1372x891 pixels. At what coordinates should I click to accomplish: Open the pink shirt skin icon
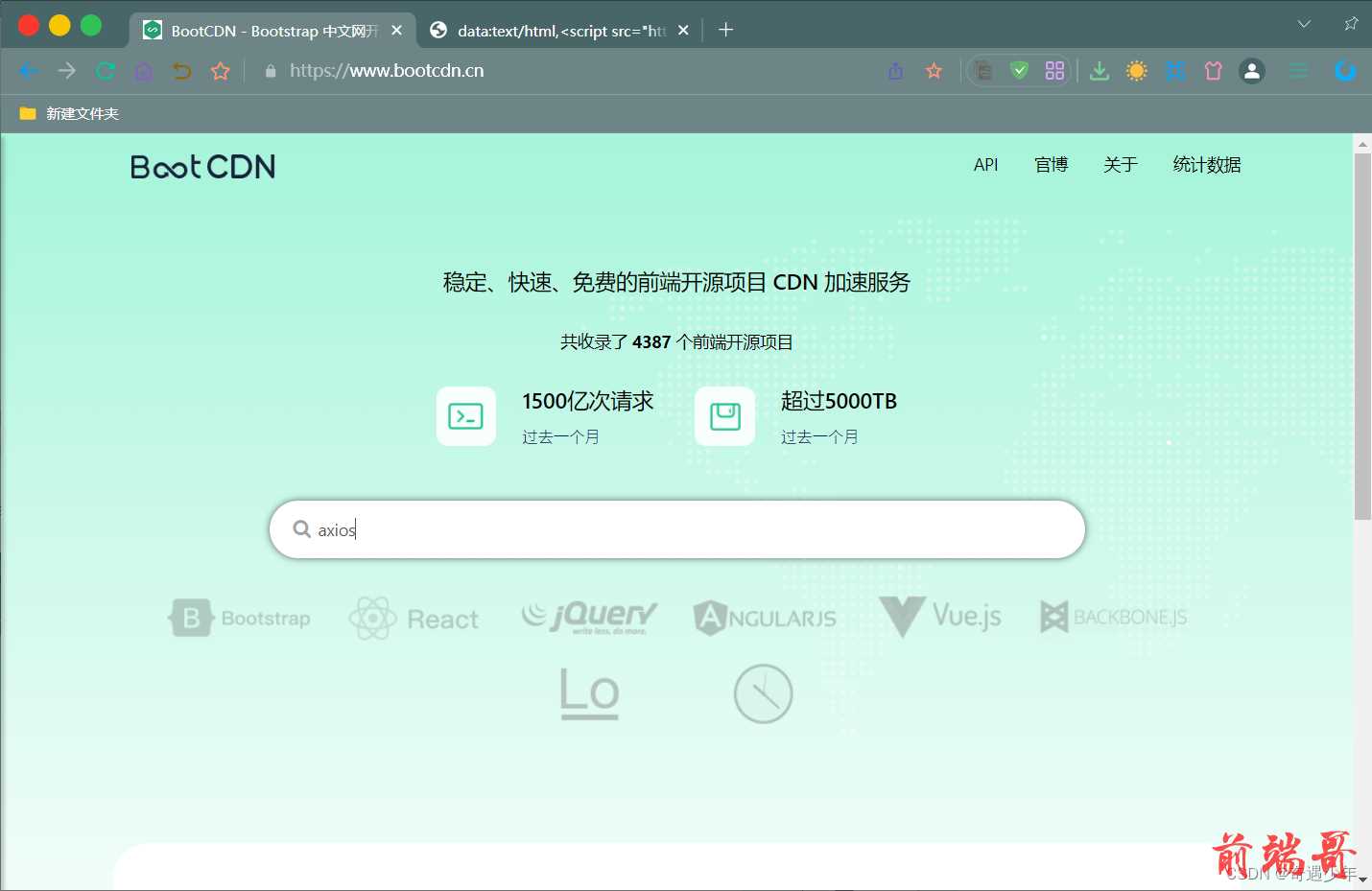1214,71
